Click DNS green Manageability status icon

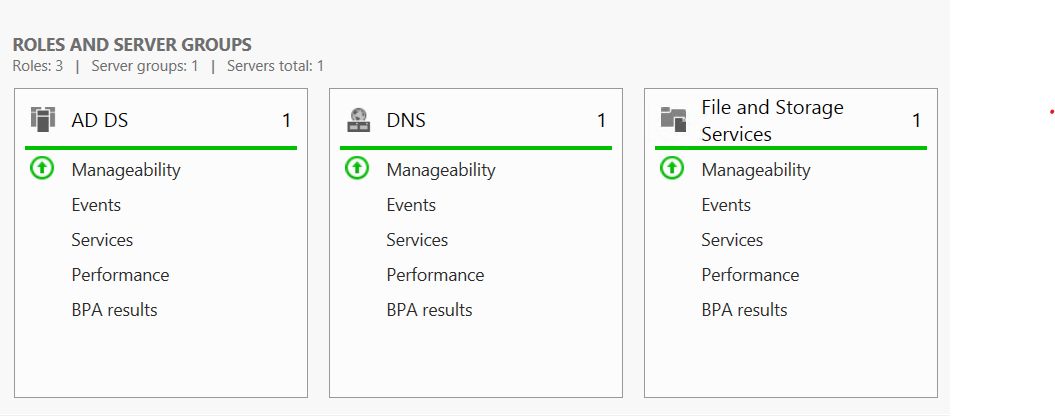pyautogui.click(x=357, y=168)
